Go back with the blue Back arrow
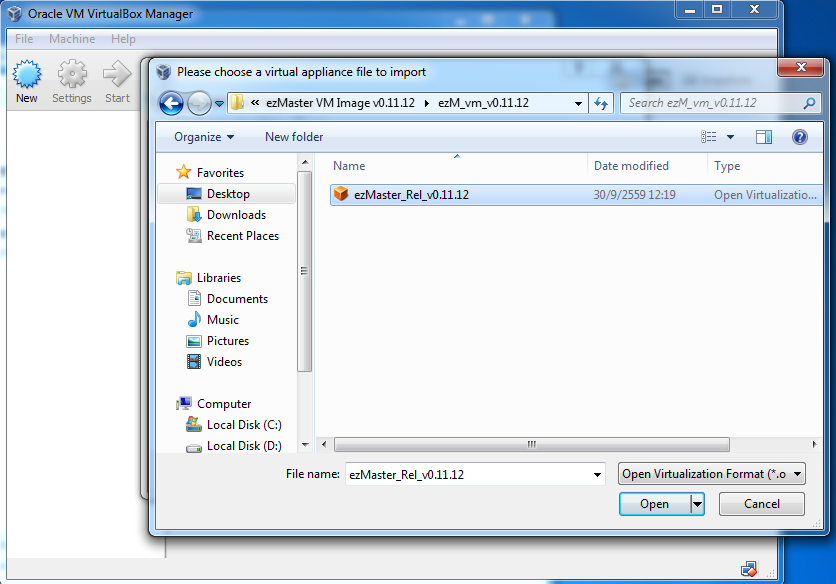Screen dimensions: 836x584 [172, 103]
